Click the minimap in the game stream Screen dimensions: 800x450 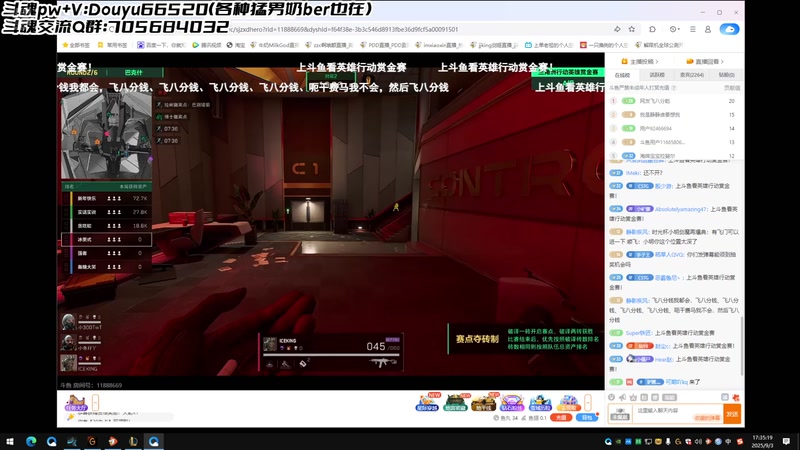106,135
